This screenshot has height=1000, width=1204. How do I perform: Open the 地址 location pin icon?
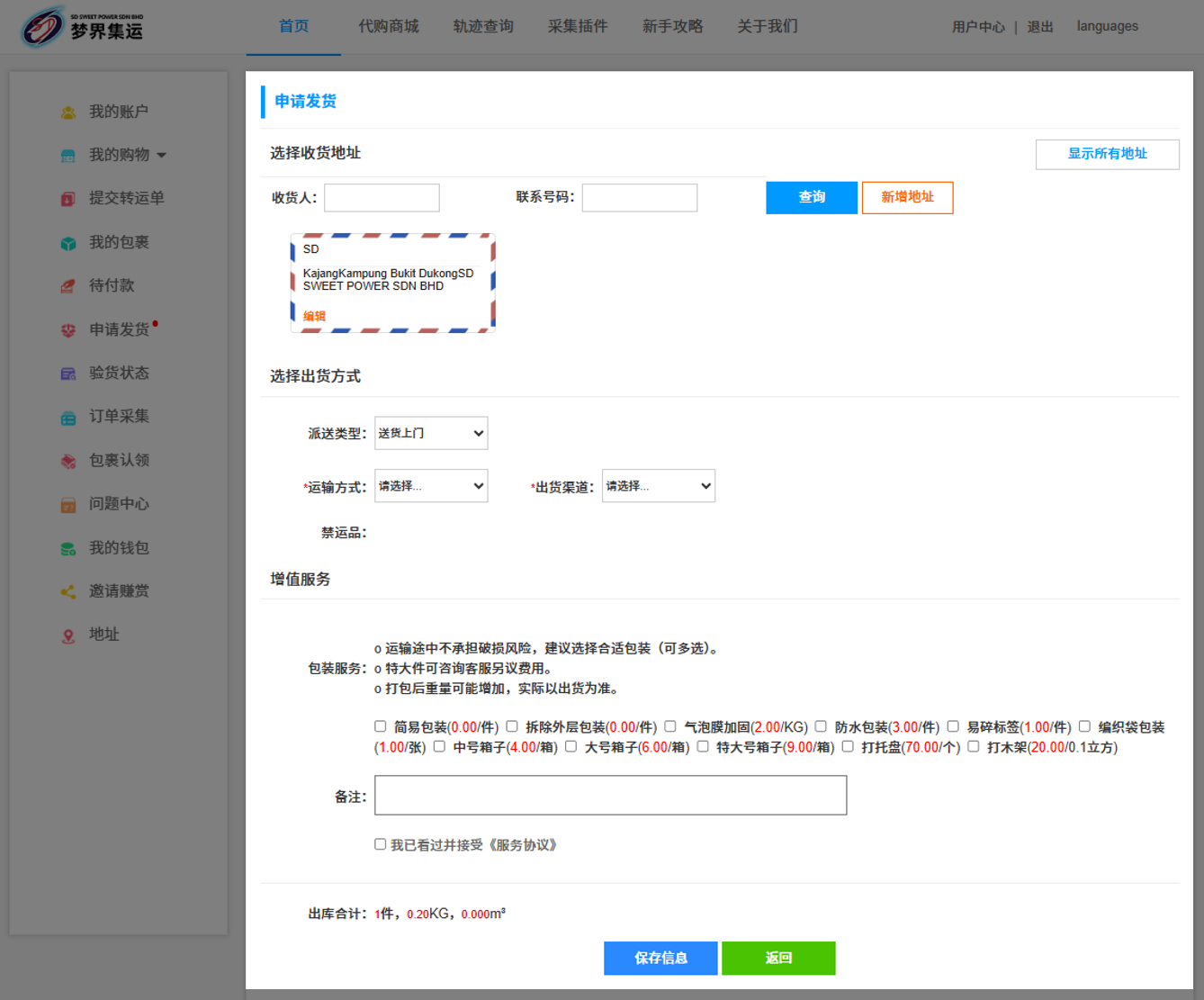(x=68, y=635)
